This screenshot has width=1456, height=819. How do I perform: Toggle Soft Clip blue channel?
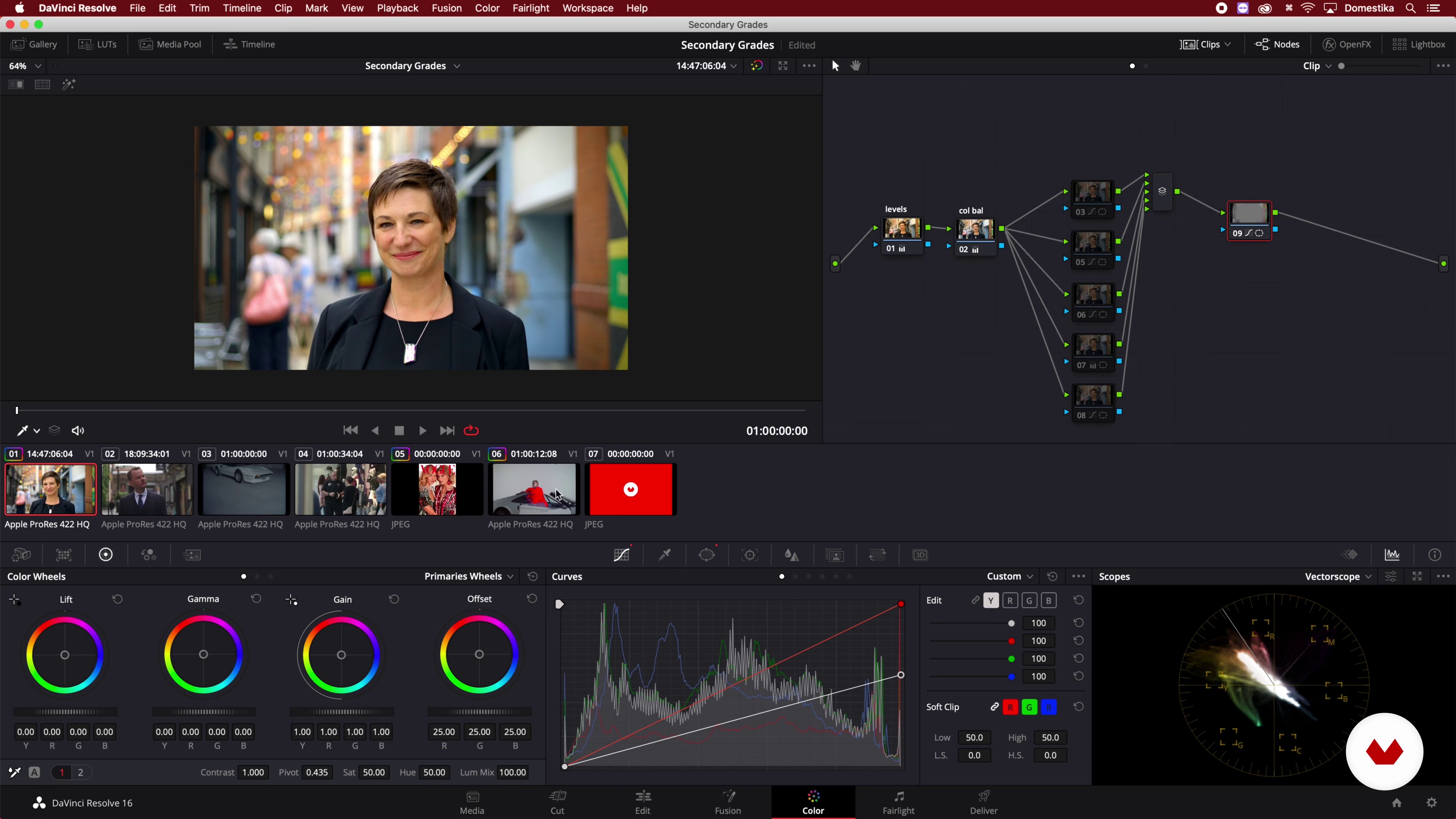click(1049, 707)
